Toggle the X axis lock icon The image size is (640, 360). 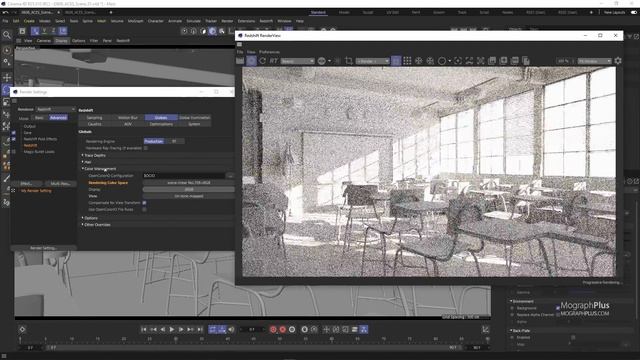(36, 31)
